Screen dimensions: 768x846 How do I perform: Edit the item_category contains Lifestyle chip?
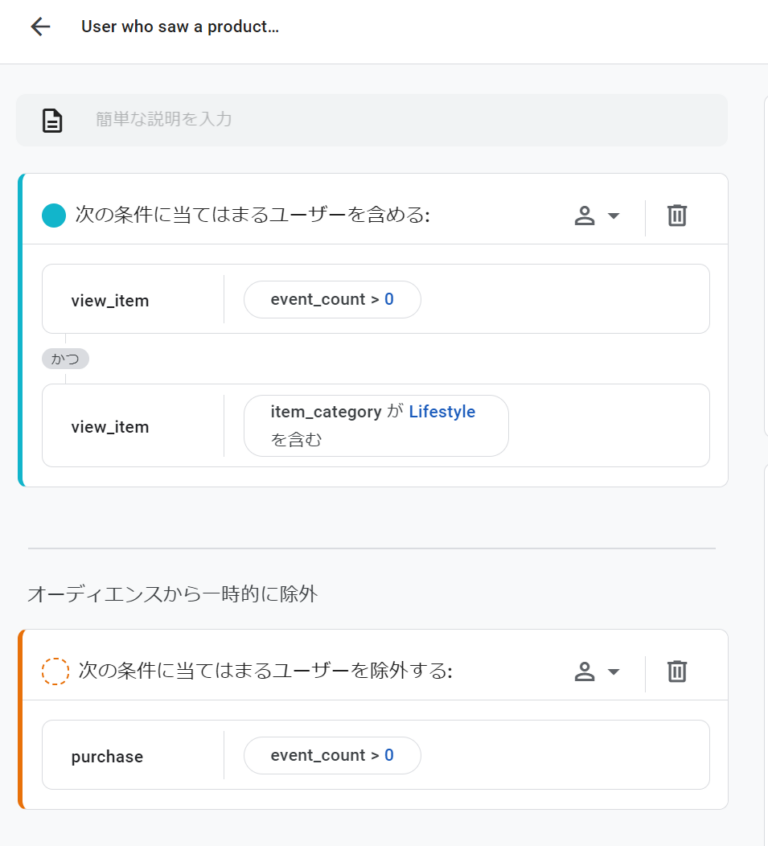point(375,426)
